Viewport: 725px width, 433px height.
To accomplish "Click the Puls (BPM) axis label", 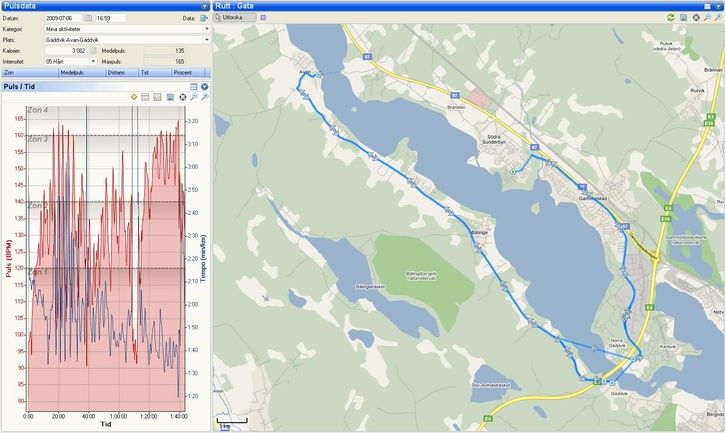I will tap(8, 259).
